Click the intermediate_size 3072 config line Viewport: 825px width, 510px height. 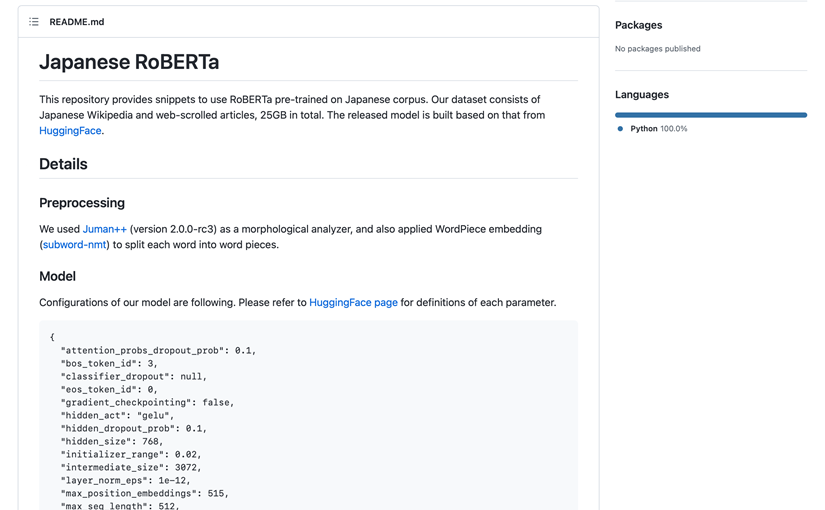[131, 467]
